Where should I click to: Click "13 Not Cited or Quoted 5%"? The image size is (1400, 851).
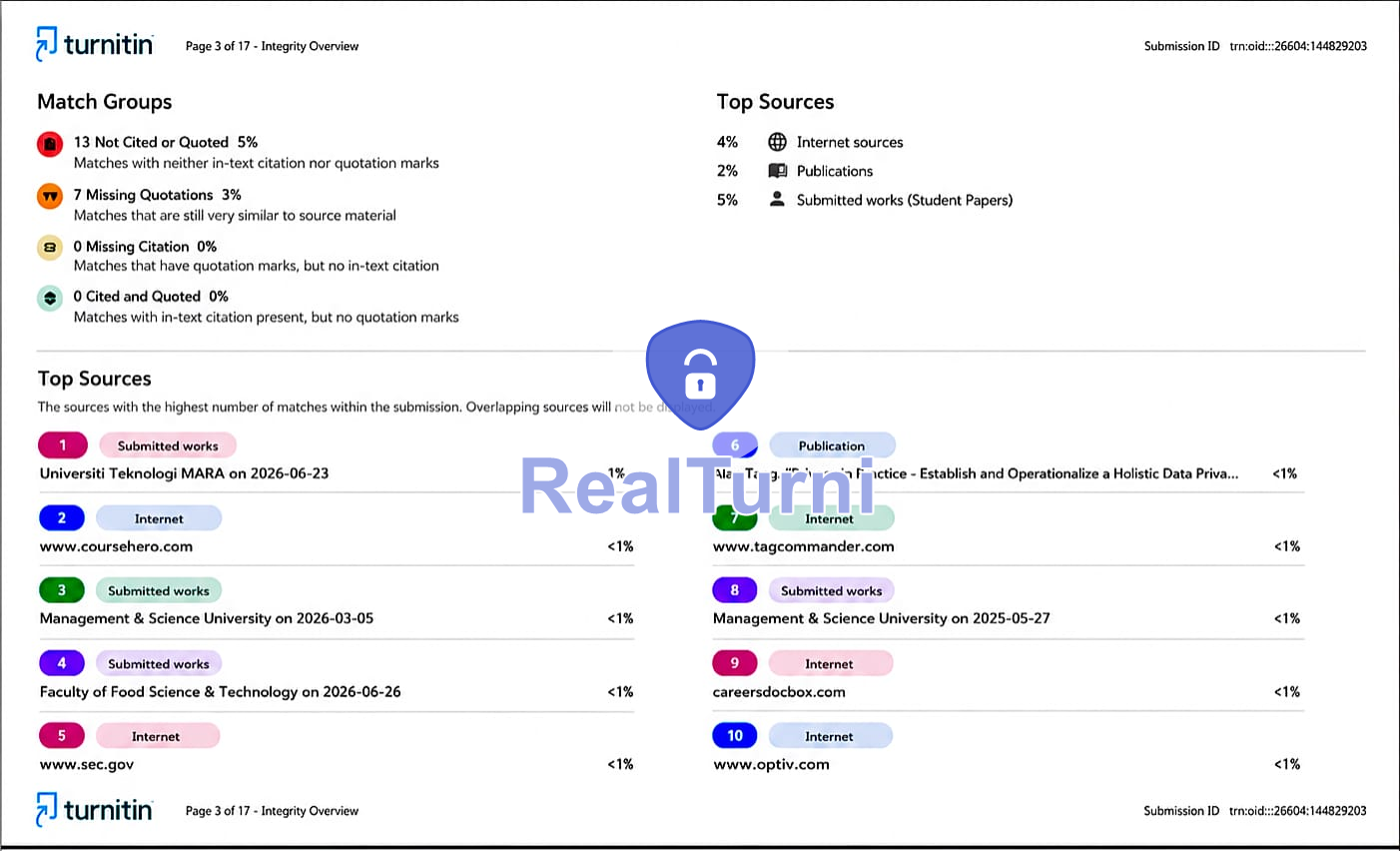tap(166, 142)
